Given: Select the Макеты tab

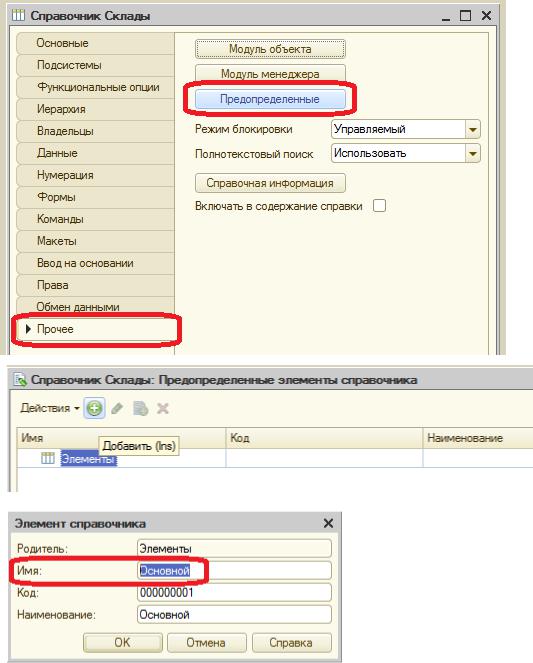Looking at the screenshot, I should point(96,241).
